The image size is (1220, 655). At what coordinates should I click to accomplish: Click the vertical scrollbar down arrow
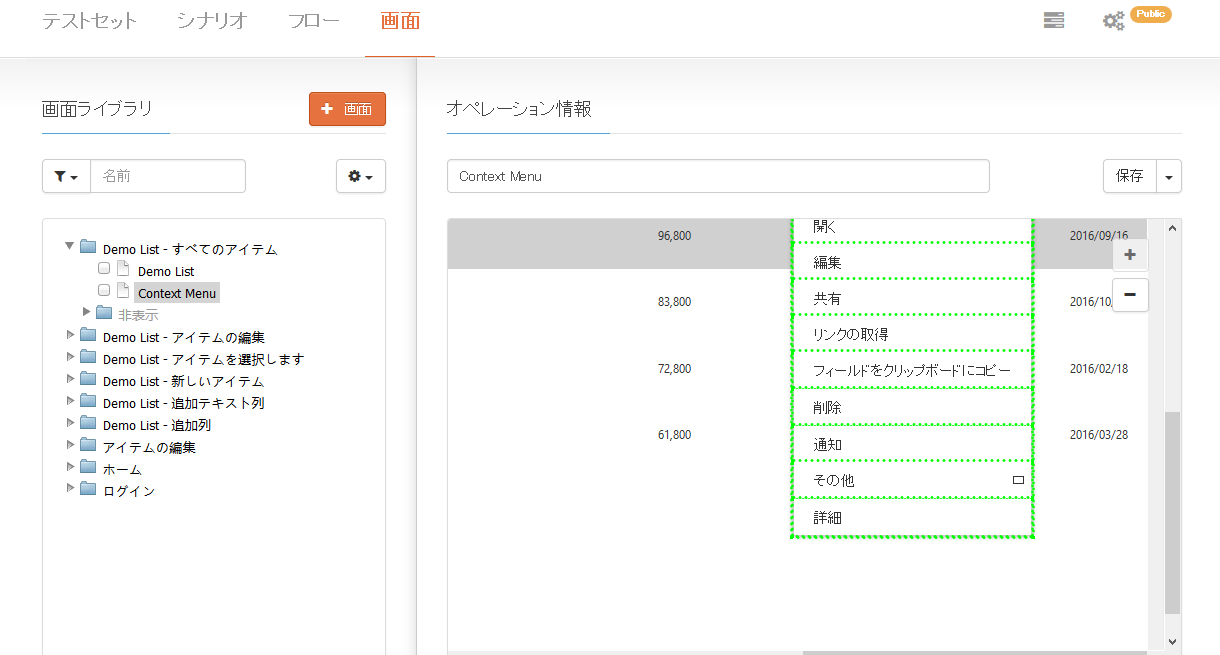point(1172,642)
